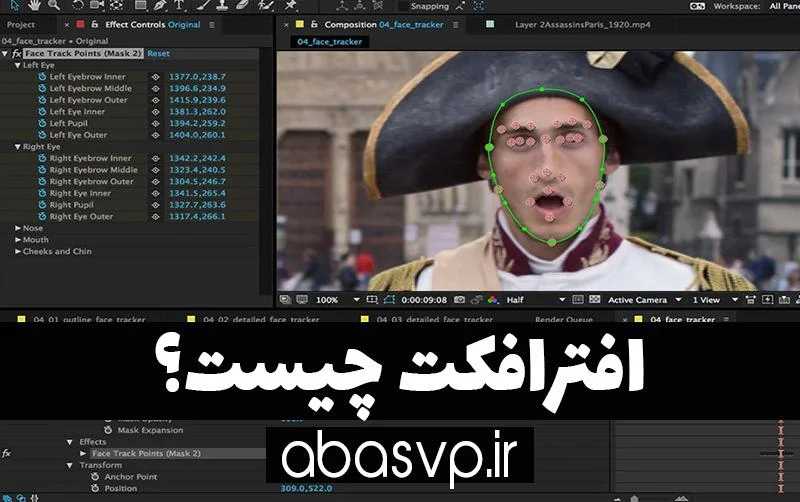Select the Pen tool
This screenshot has height=502, width=800.
[x=160, y=5]
